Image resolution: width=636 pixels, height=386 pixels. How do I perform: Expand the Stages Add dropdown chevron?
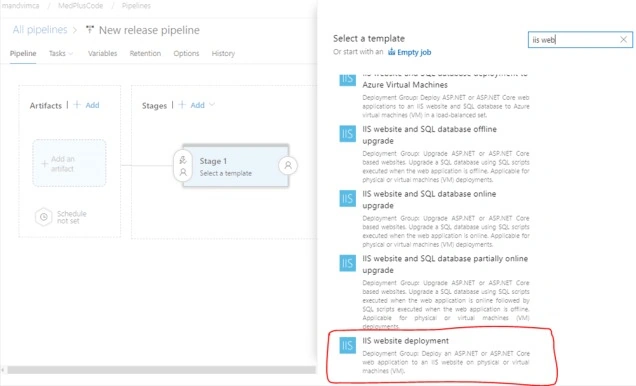click(x=212, y=105)
